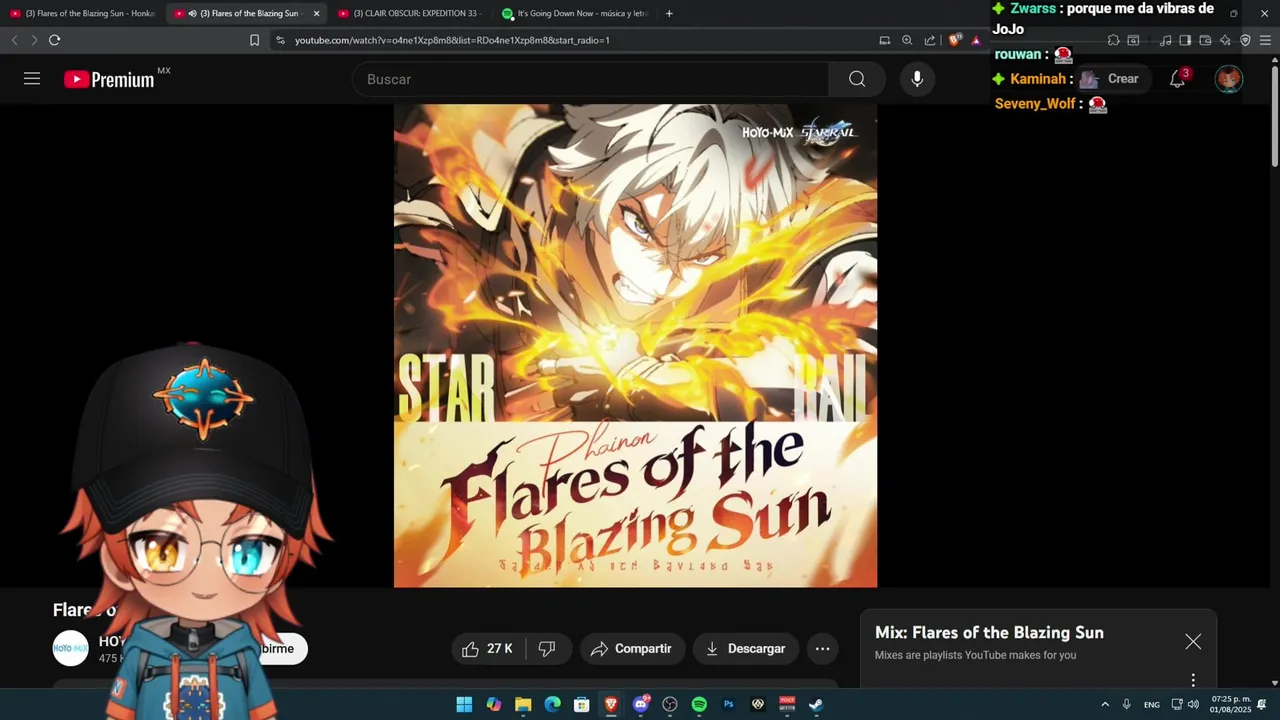This screenshot has height=720, width=1280.
Task: Submit search with magnifier button
Action: click(857, 79)
